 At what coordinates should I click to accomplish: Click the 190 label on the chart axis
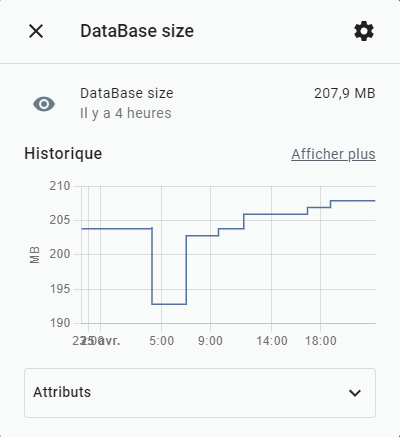pyautogui.click(x=60, y=323)
